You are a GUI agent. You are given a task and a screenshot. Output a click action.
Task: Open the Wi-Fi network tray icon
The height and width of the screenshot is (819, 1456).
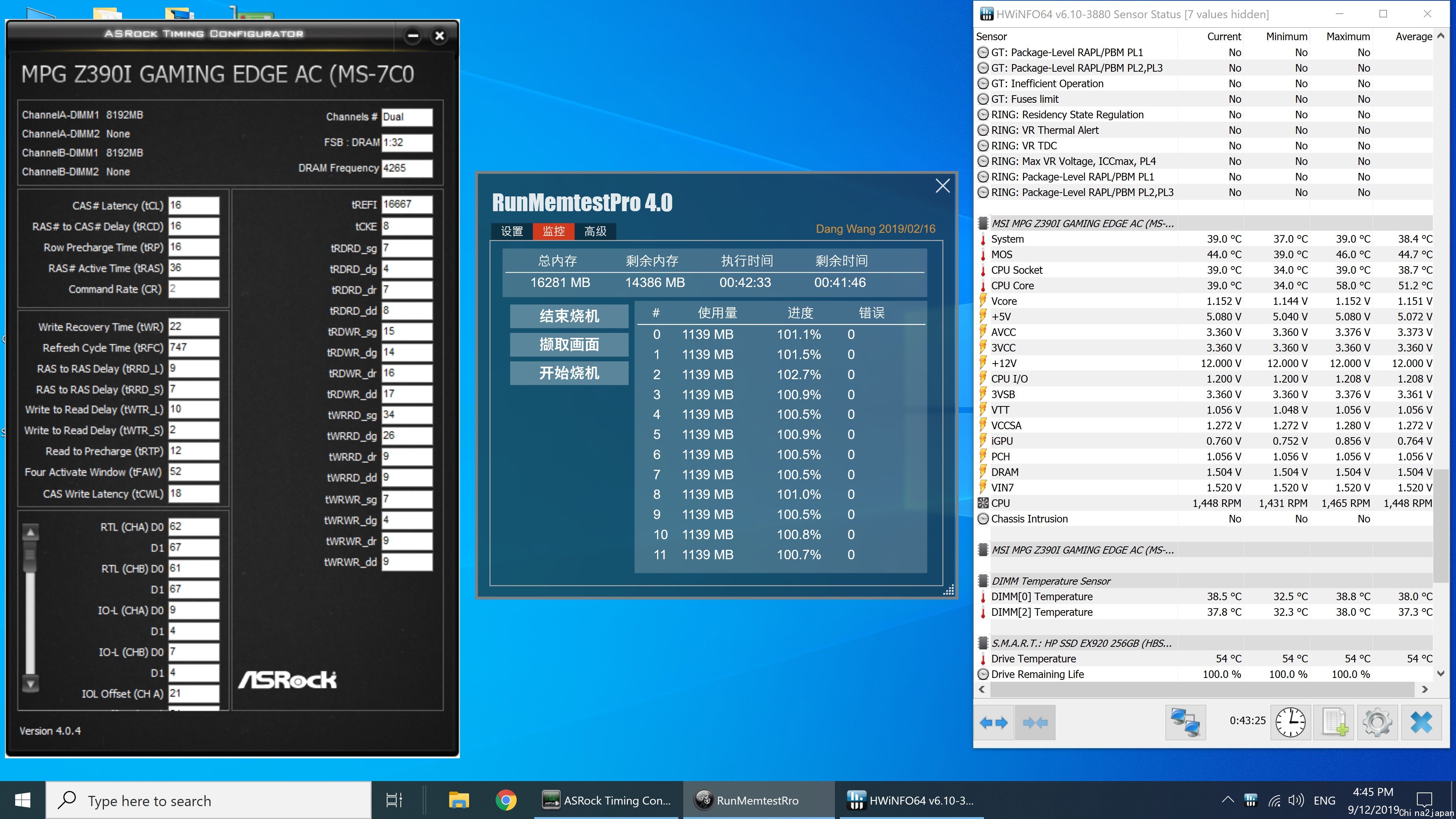click(1274, 800)
